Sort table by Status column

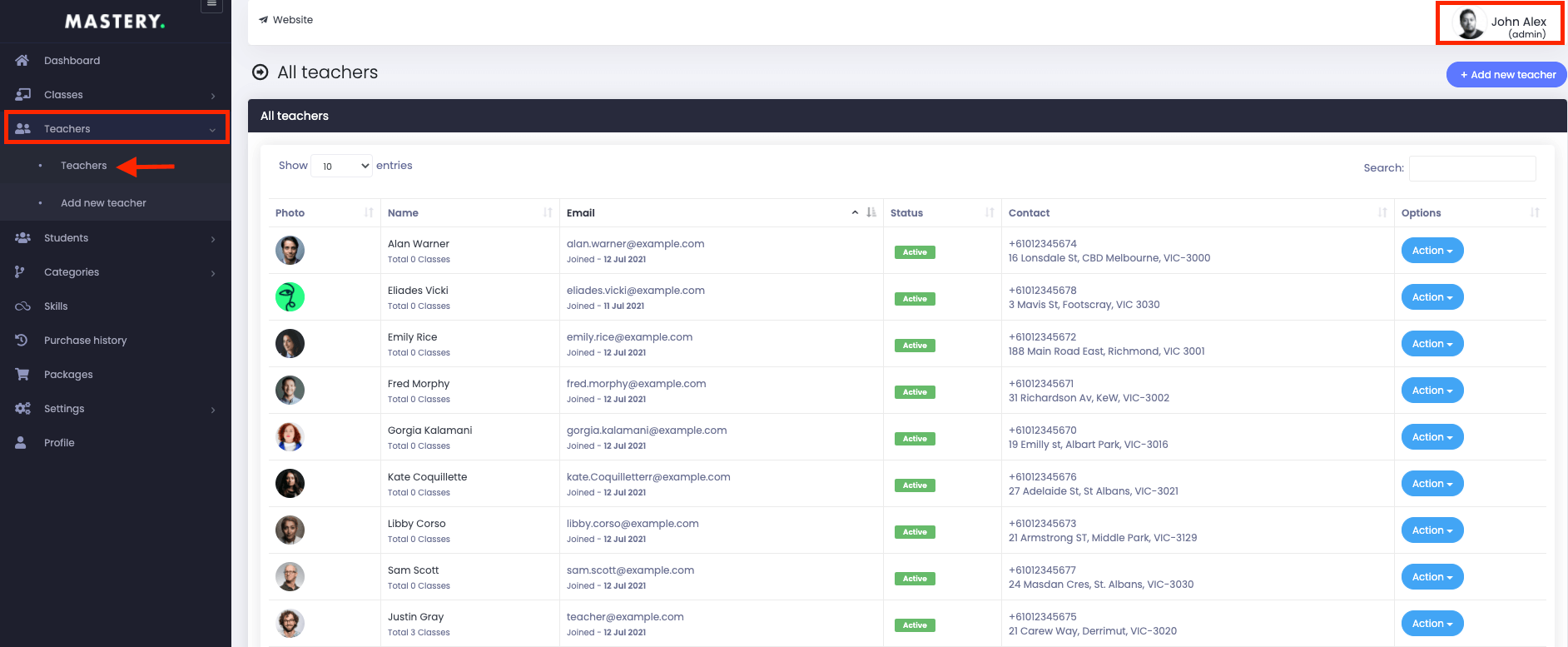point(990,213)
